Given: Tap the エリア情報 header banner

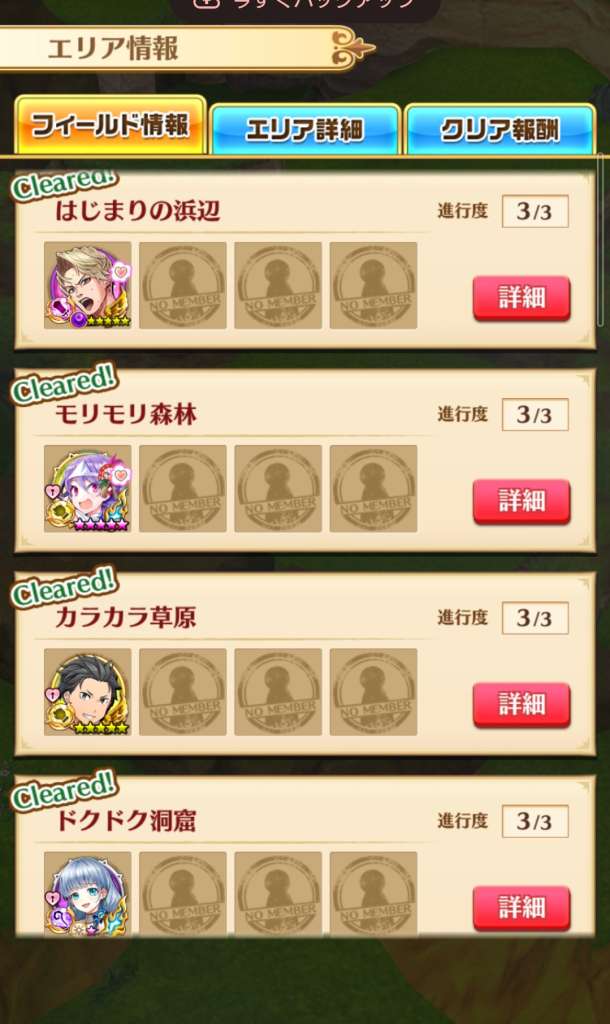Looking at the screenshot, I should [x=186, y=48].
